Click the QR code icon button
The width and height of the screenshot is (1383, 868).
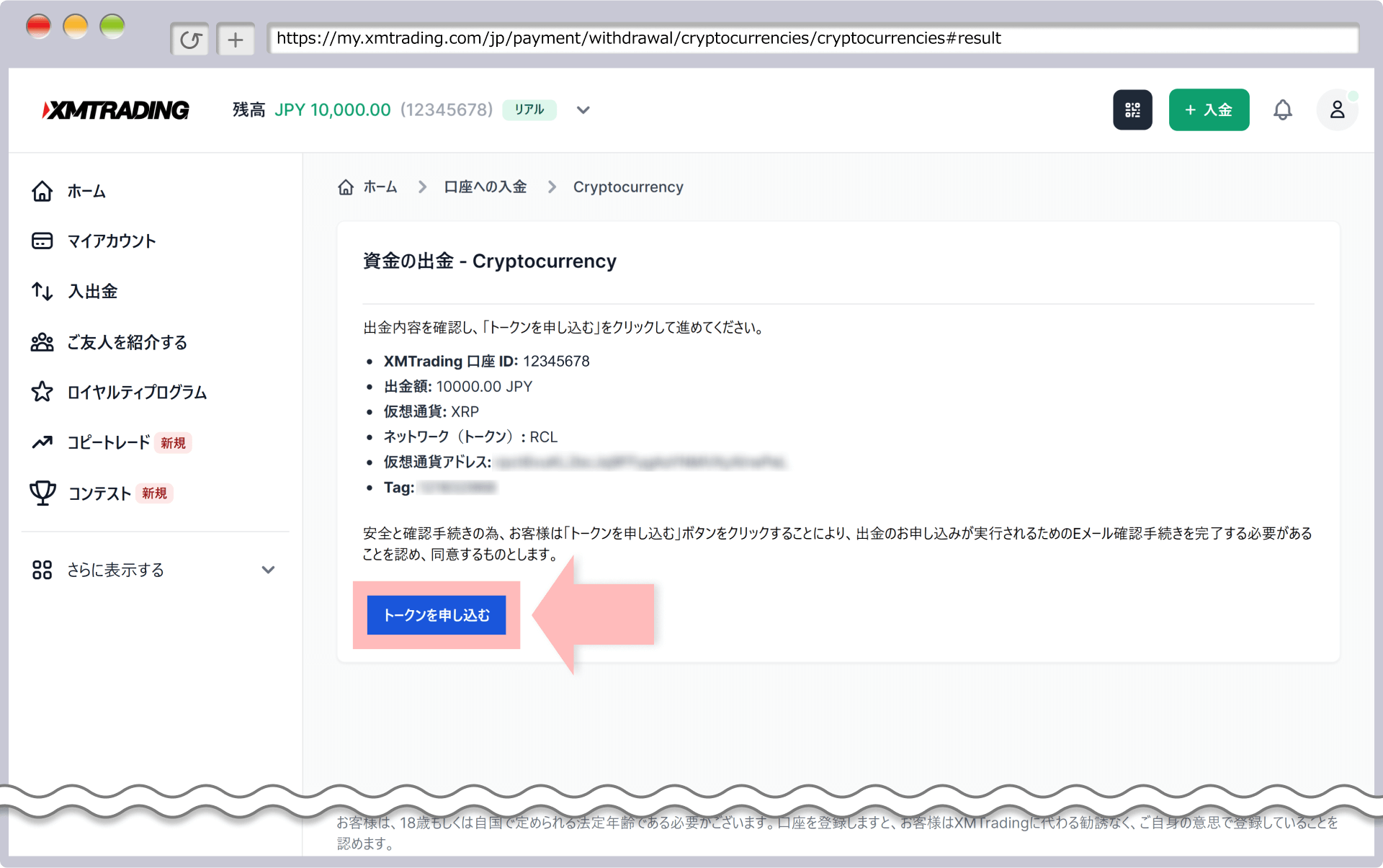click(1132, 109)
